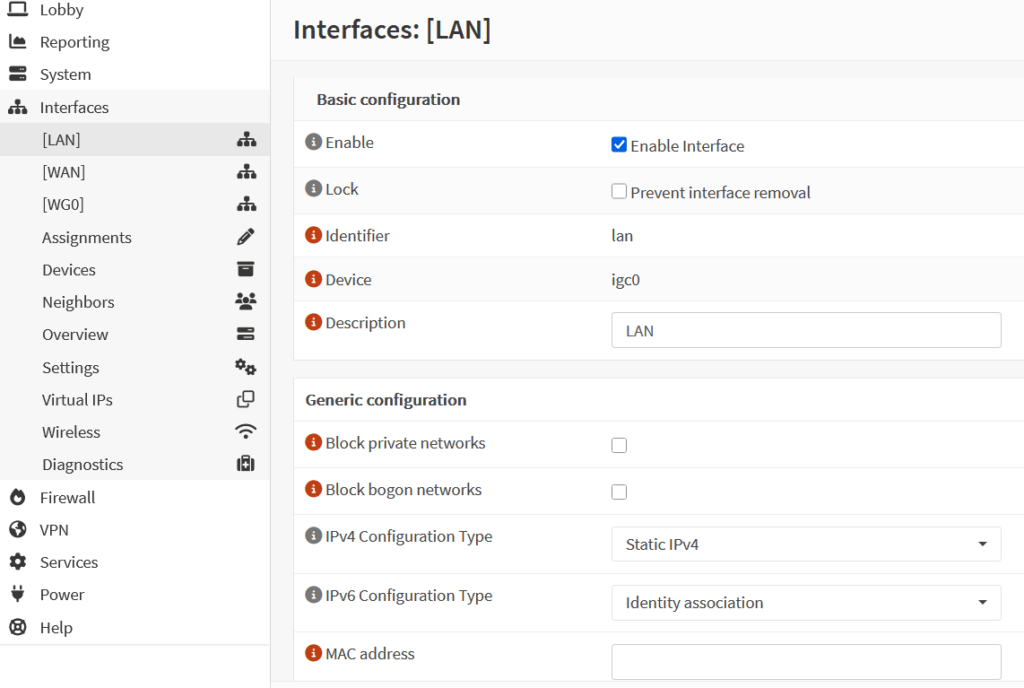1024x688 pixels.
Task: Enable the Block bogon networks checkbox
Action: [619, 492]
